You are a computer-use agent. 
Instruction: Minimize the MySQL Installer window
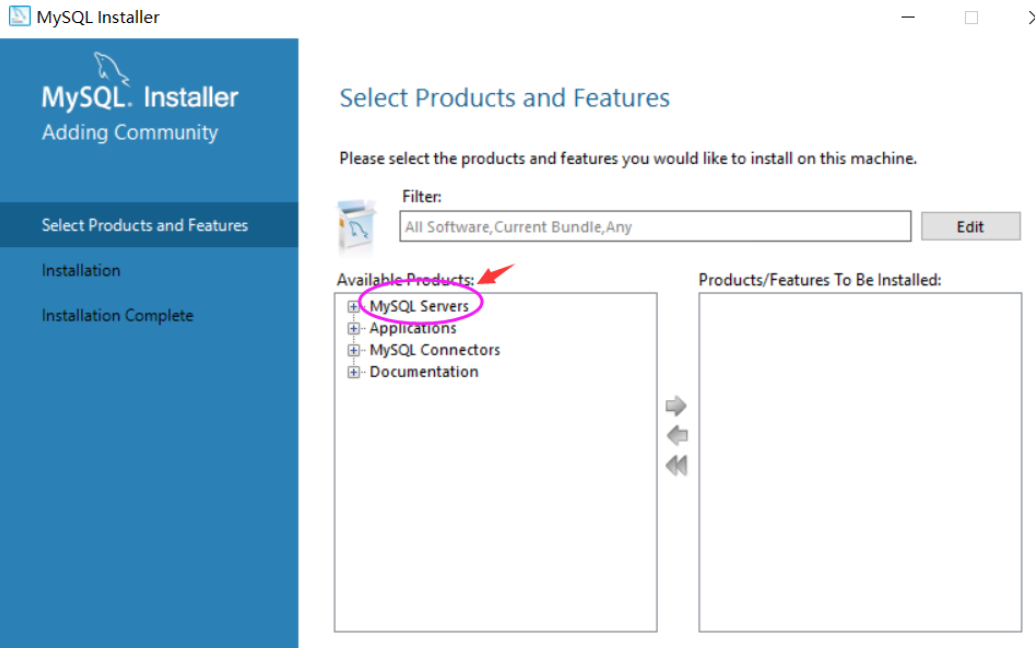(908, 17)
